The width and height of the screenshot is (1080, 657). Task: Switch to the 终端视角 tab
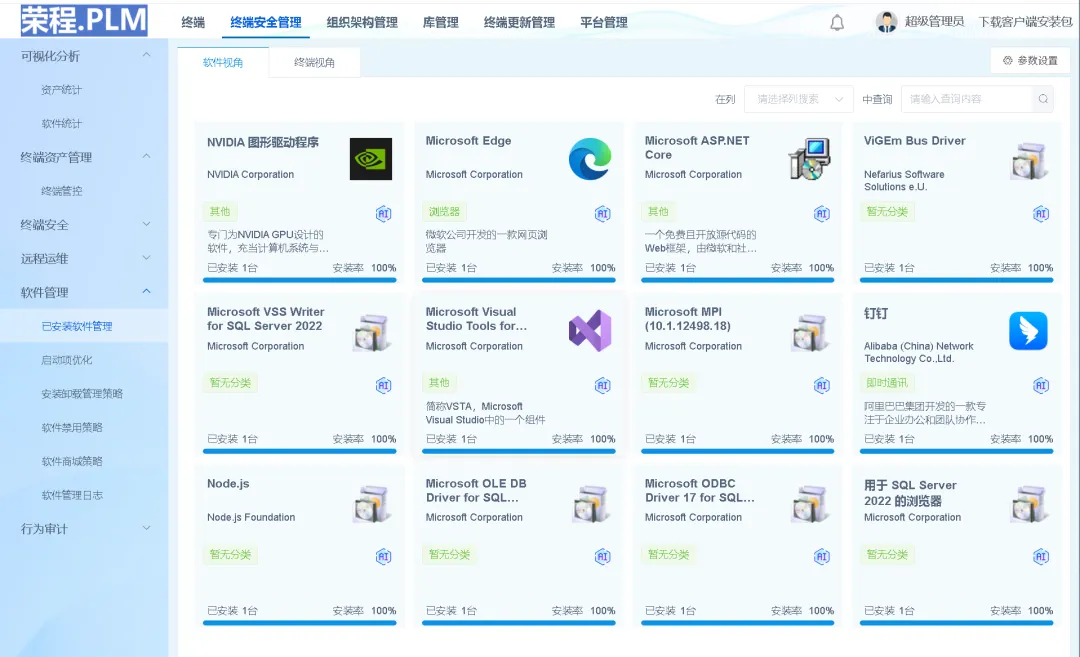tap(314, 62)
